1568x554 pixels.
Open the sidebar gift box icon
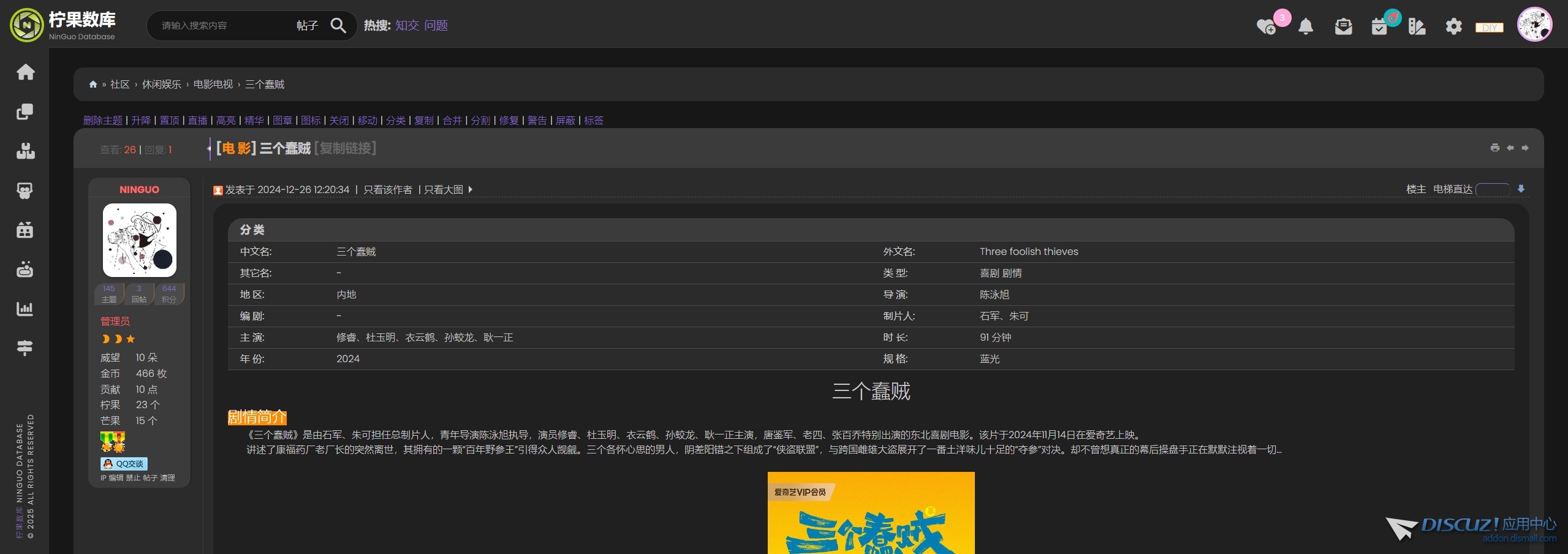point(25,230)
